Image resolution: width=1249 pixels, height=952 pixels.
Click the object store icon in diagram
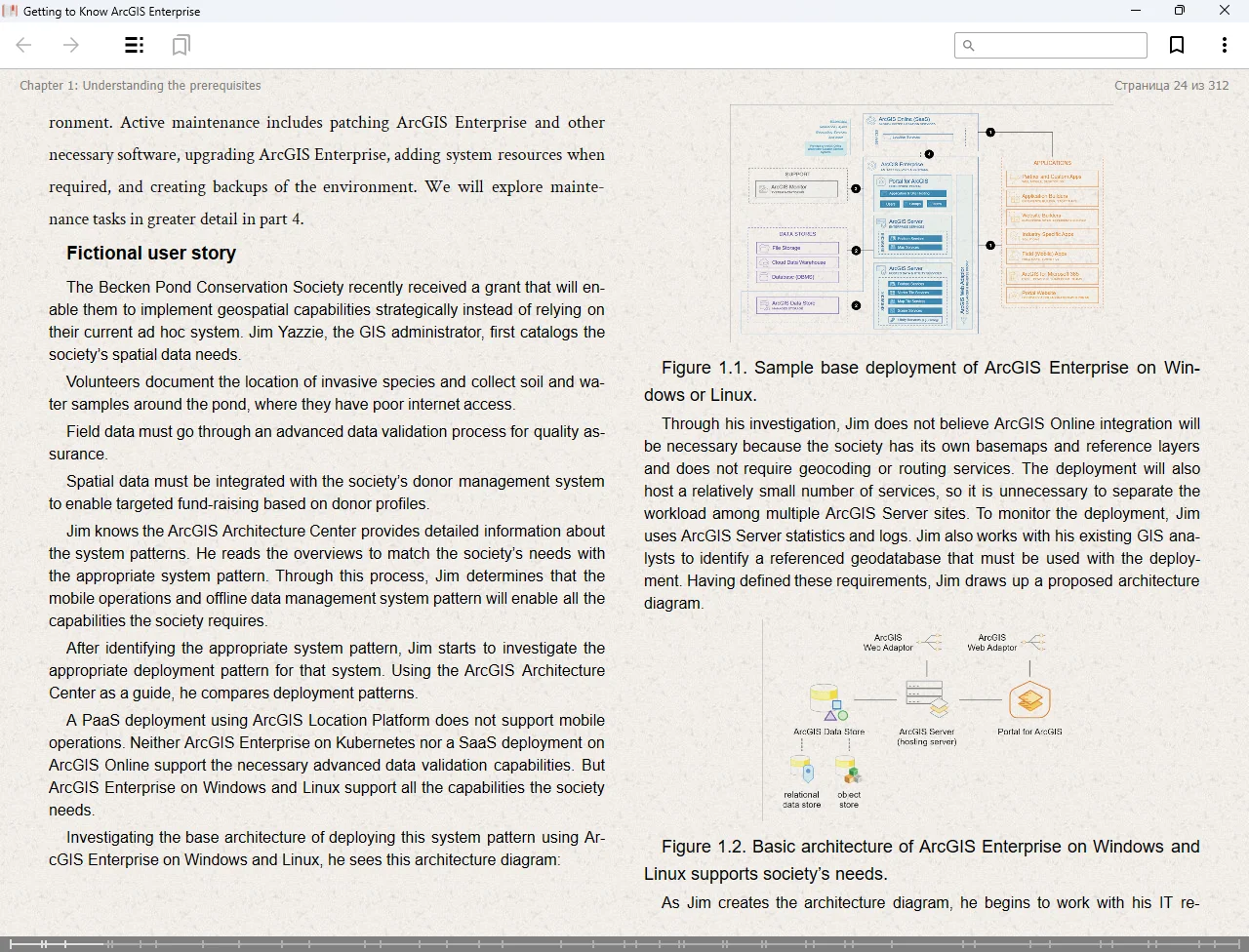click(x=849, y=773)
